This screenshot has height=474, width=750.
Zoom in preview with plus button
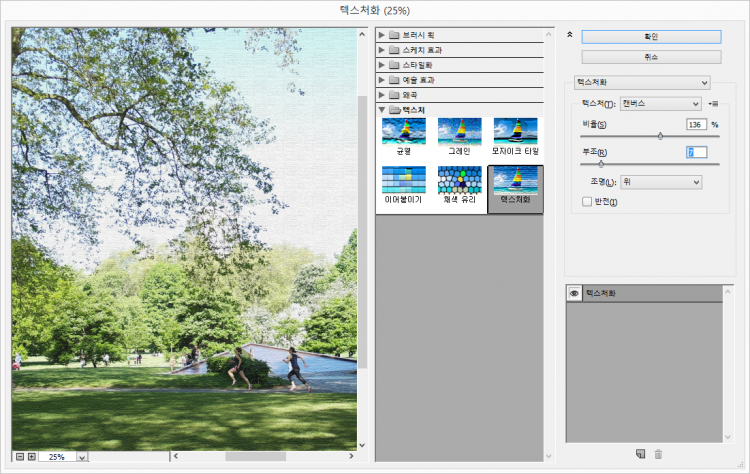[31, 456]
